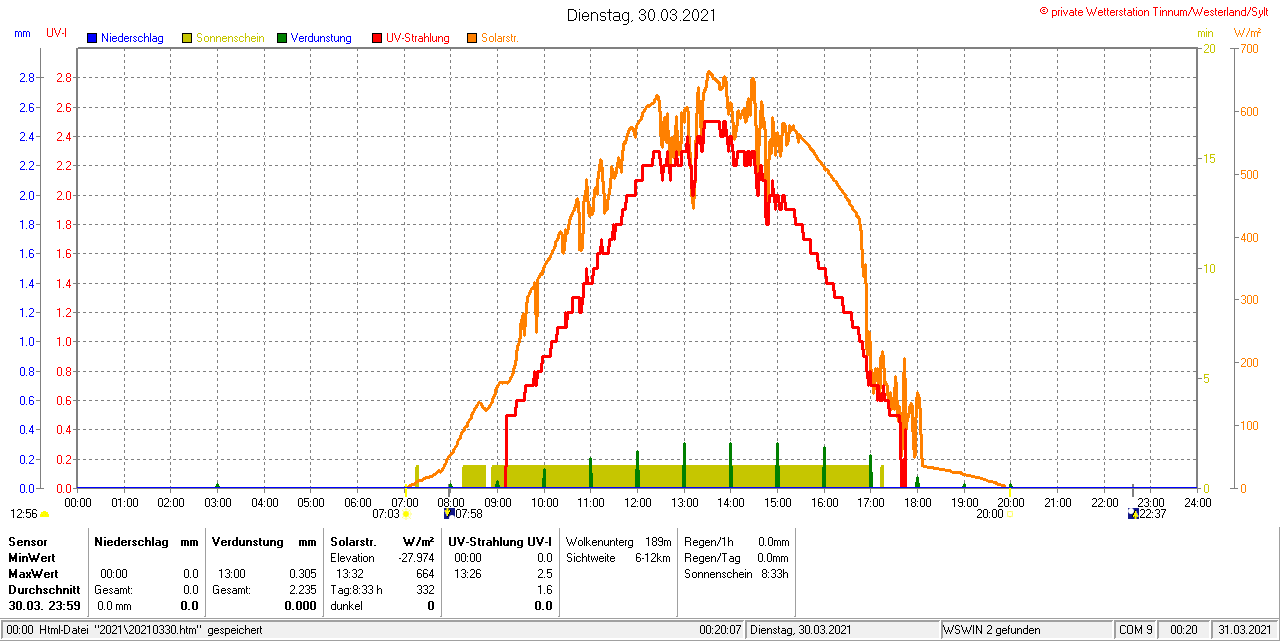Select the UV-Strahlung legend label

[418, 38]
